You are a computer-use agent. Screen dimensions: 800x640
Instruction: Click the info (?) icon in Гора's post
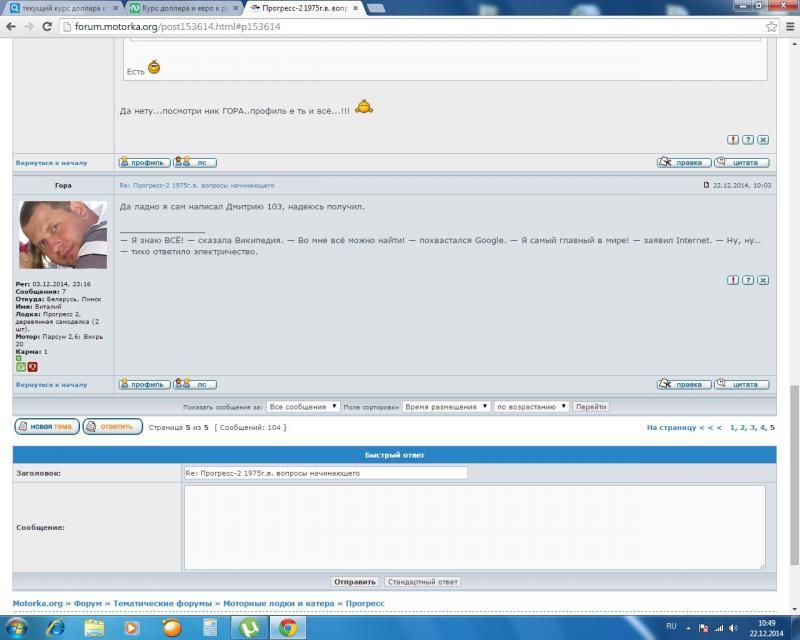tap(748, 281)
